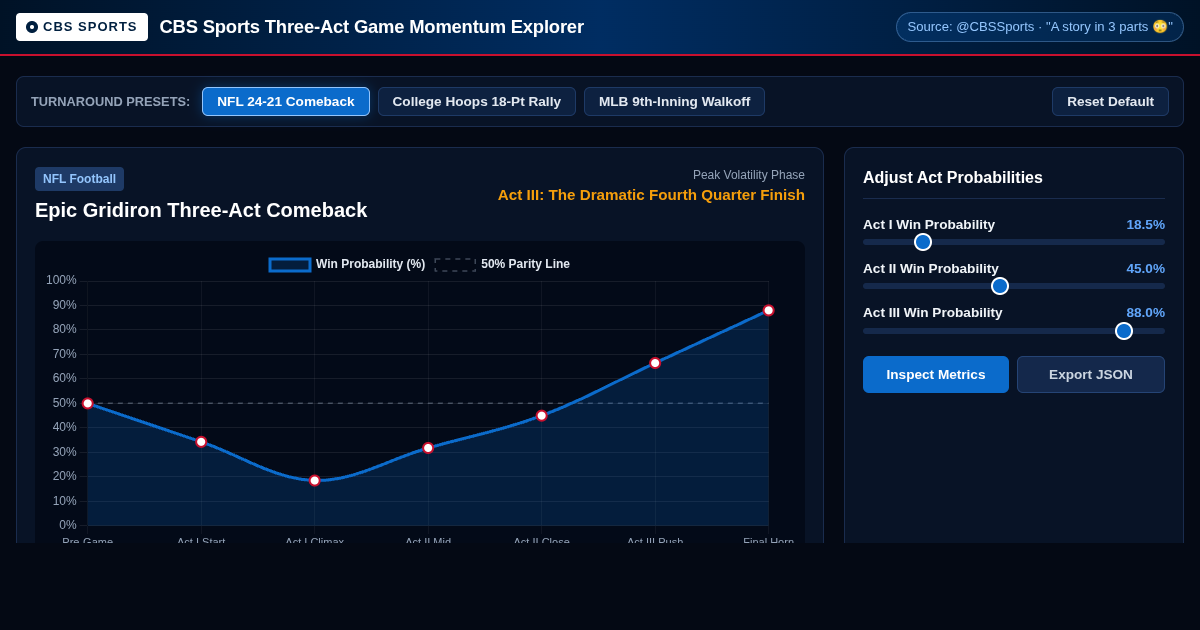Select the NFL 24-21 Comeback preset
Image resolution: width=1200 pixels, height=630 pixels.
[286, 101]
